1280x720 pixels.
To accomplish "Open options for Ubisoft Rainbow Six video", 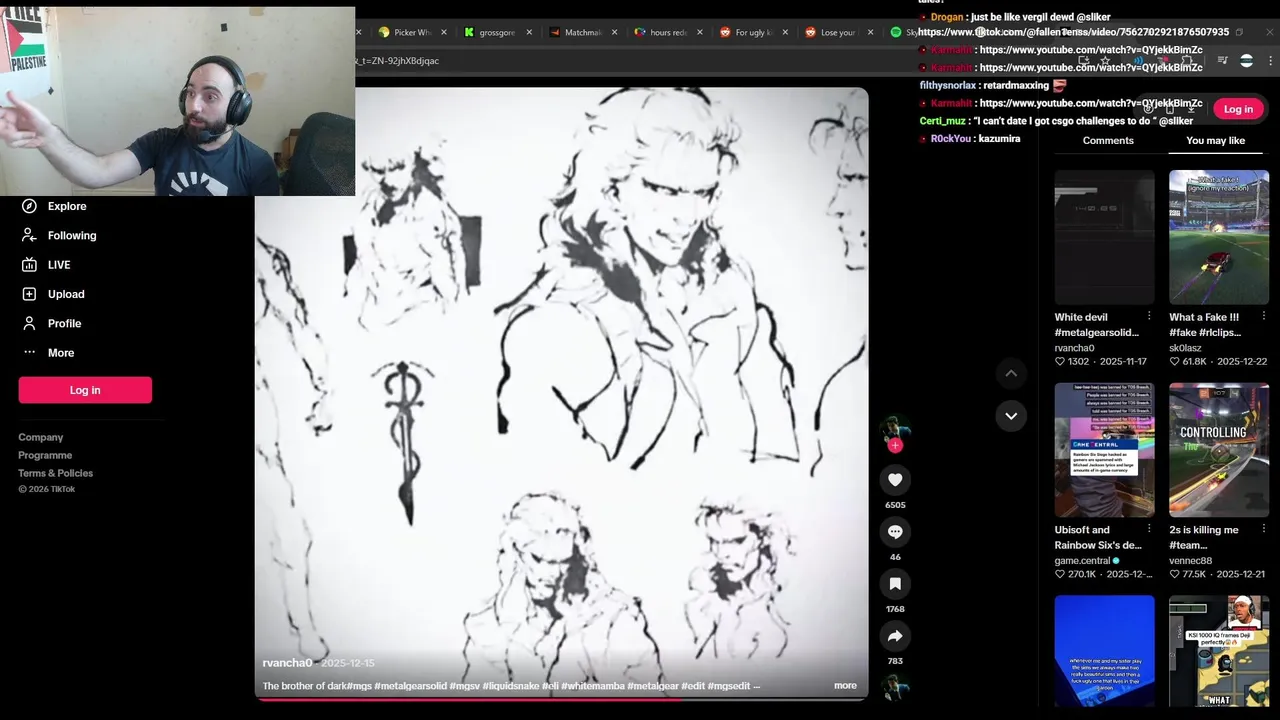I will (1148, 530).
